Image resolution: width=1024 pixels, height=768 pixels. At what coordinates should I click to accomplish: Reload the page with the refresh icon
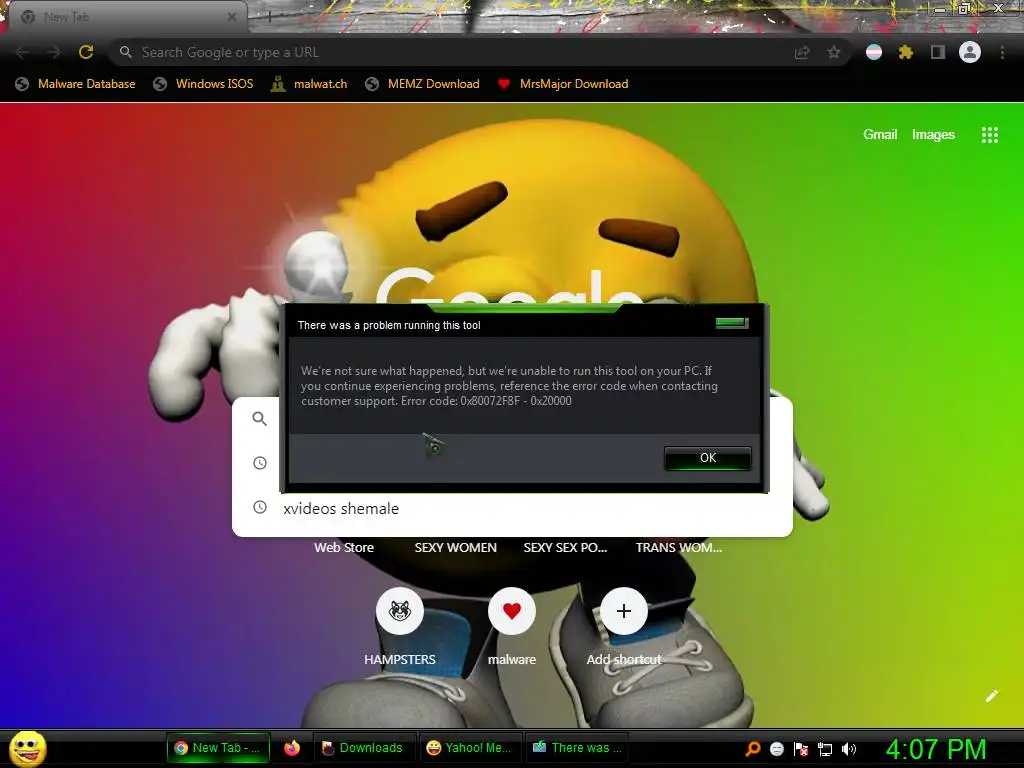(86, 52)
